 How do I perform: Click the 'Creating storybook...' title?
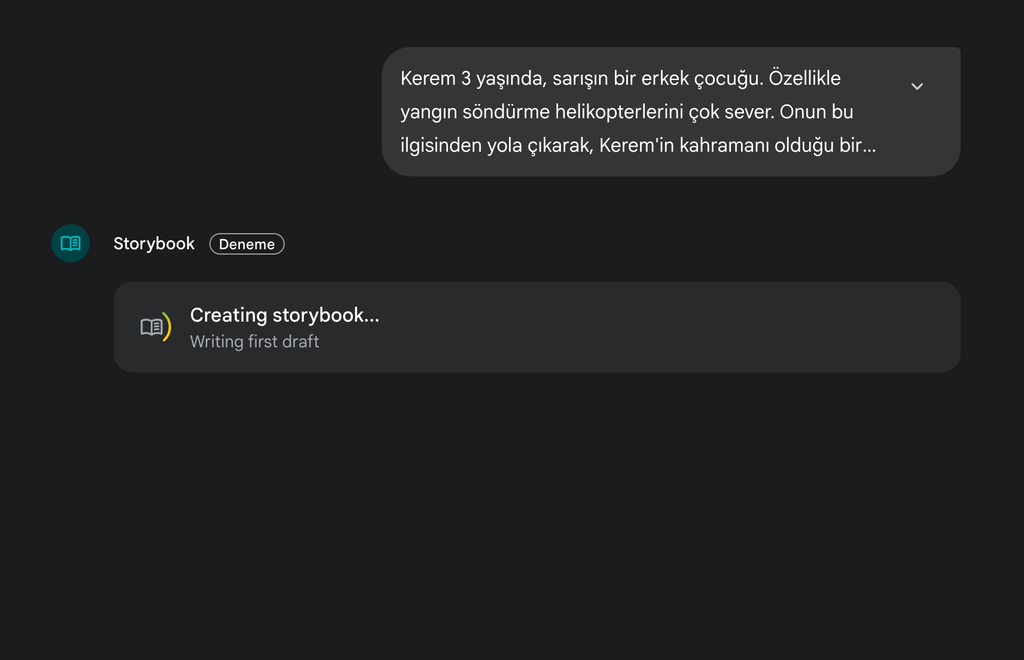tap(284, 315)
